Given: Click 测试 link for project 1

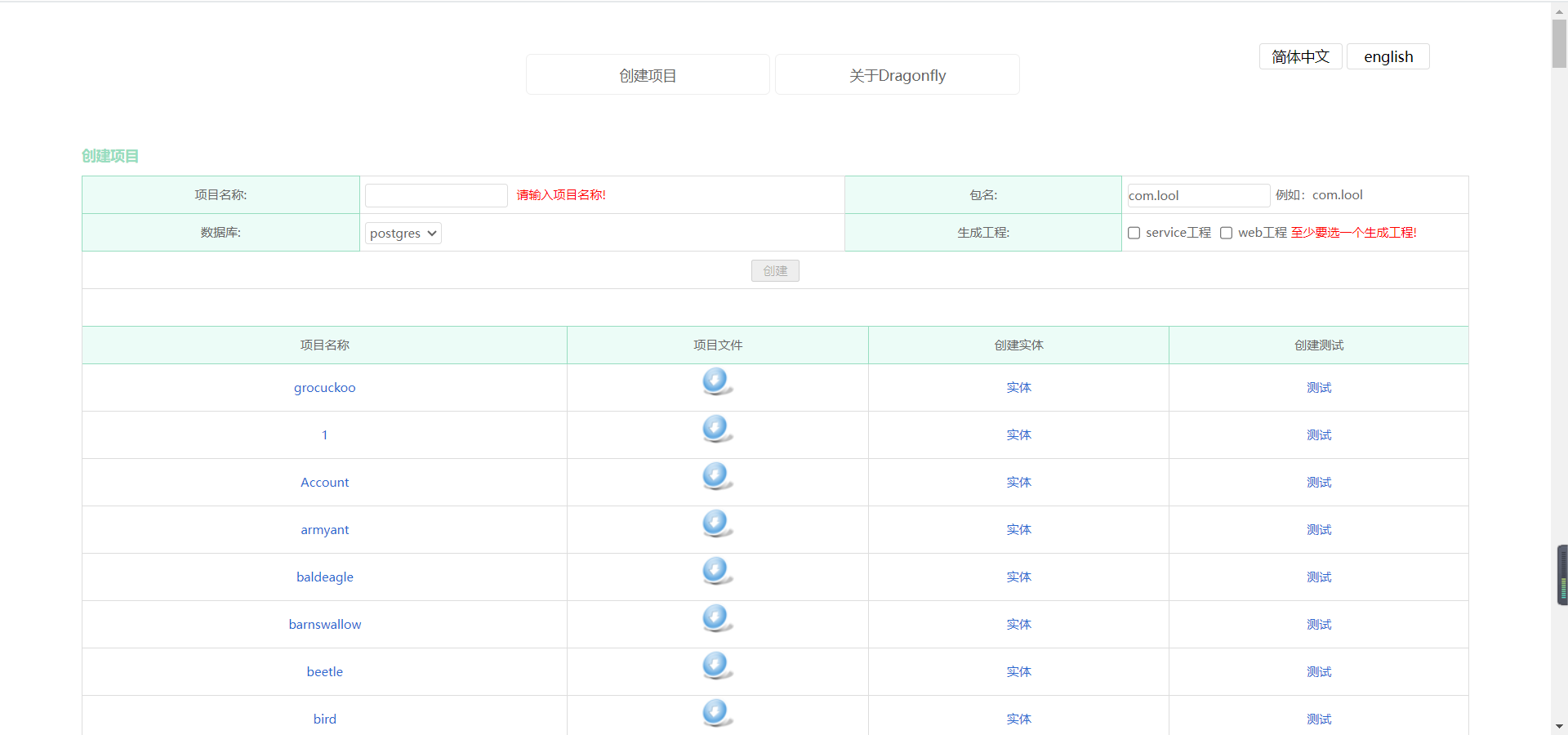Looking at the screenshot, I should coord(1319,435).
